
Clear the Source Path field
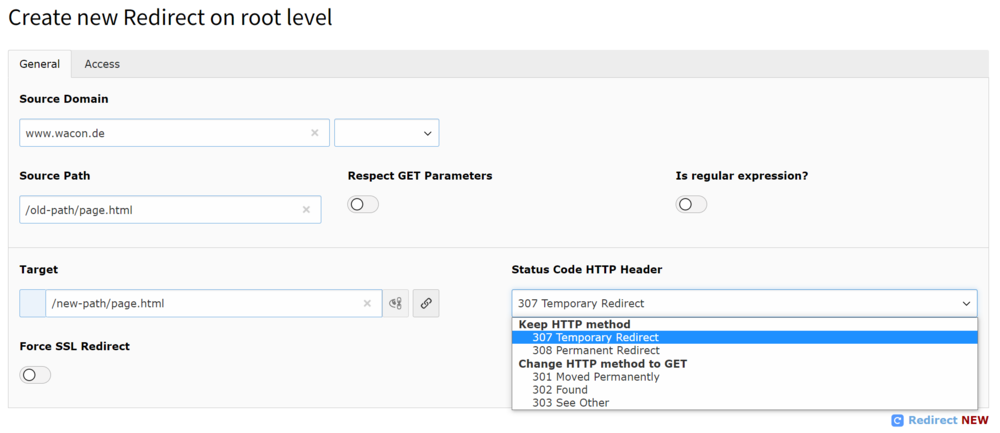306,210
